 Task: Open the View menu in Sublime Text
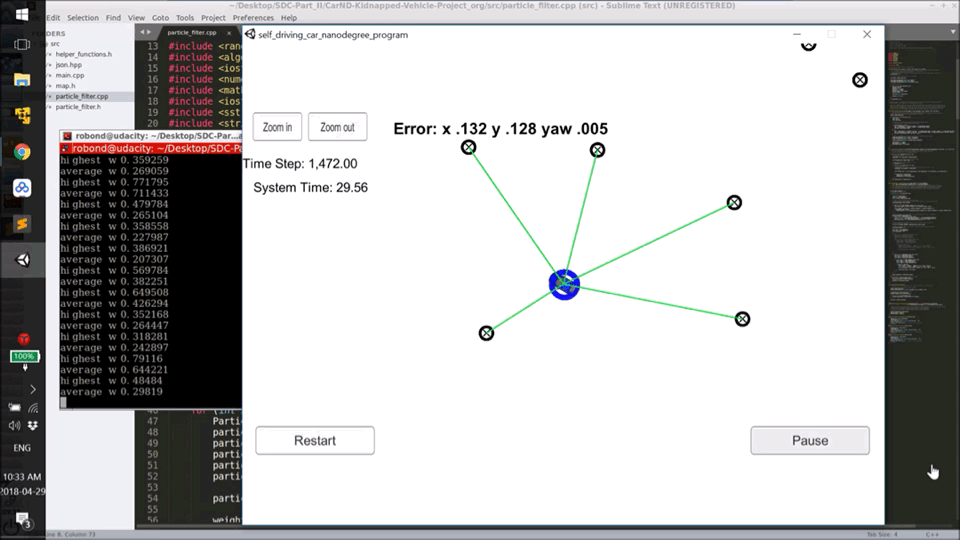[136, 18]
